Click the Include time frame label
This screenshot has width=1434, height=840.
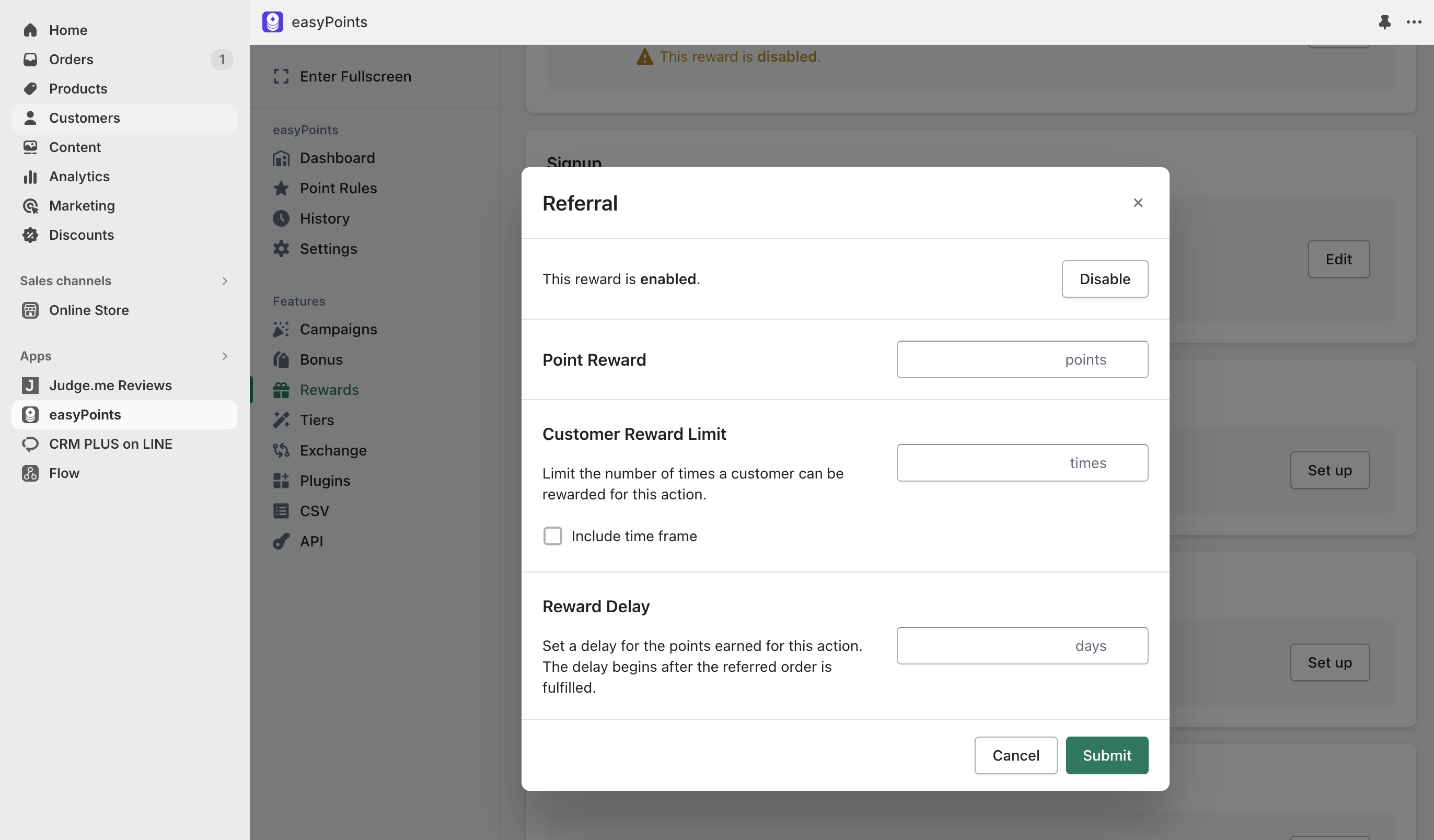point(634,536)
